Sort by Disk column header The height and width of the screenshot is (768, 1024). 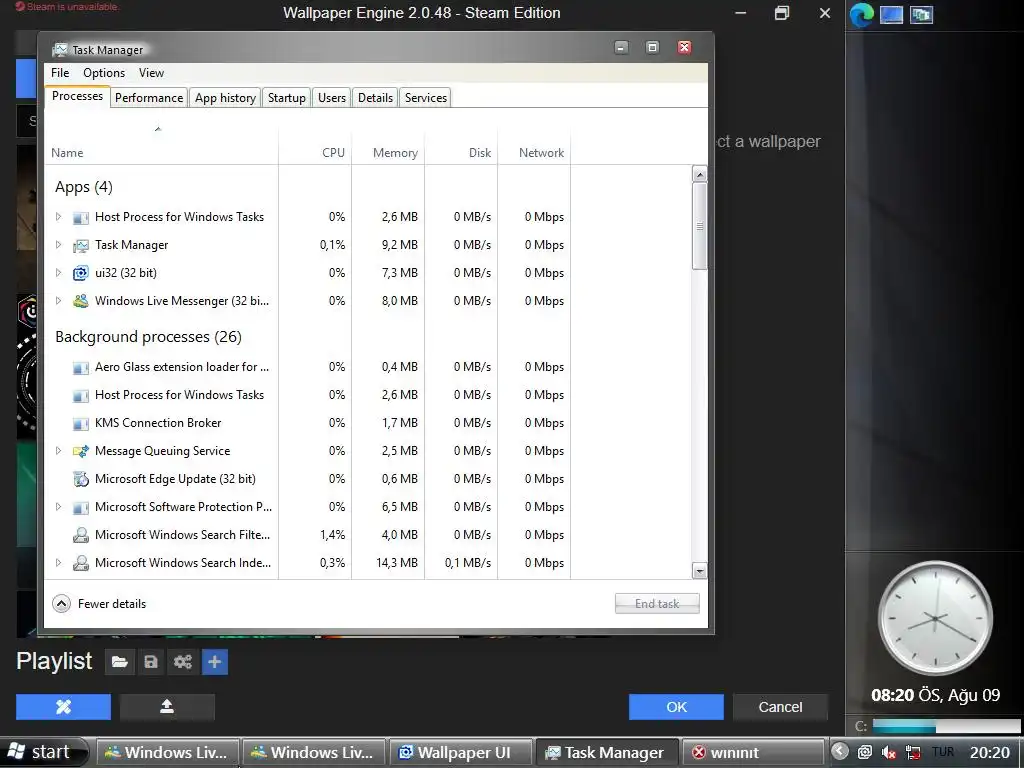click(462, 147)
